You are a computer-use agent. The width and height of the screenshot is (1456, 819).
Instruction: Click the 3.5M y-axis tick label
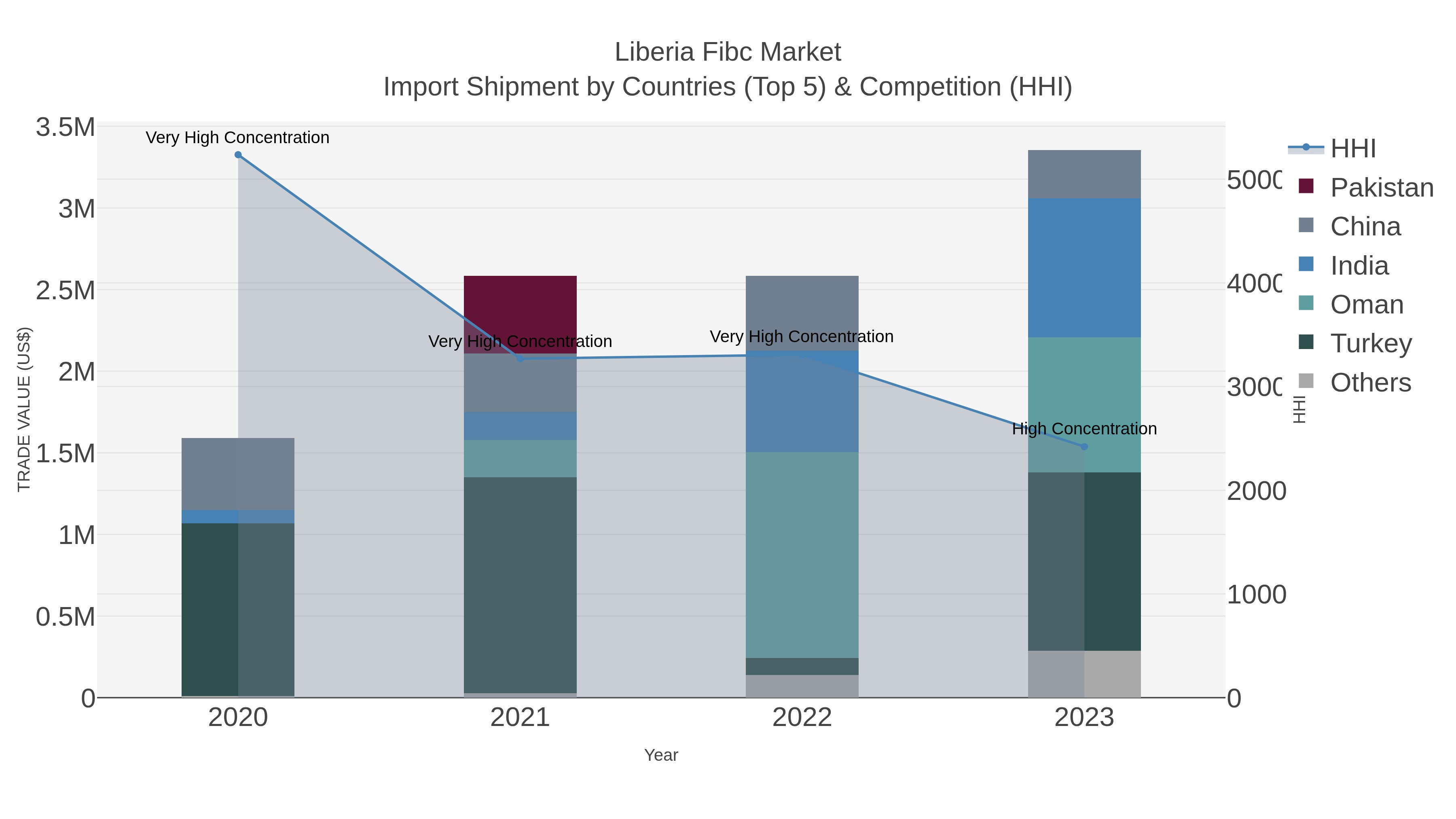click(66, 127)
